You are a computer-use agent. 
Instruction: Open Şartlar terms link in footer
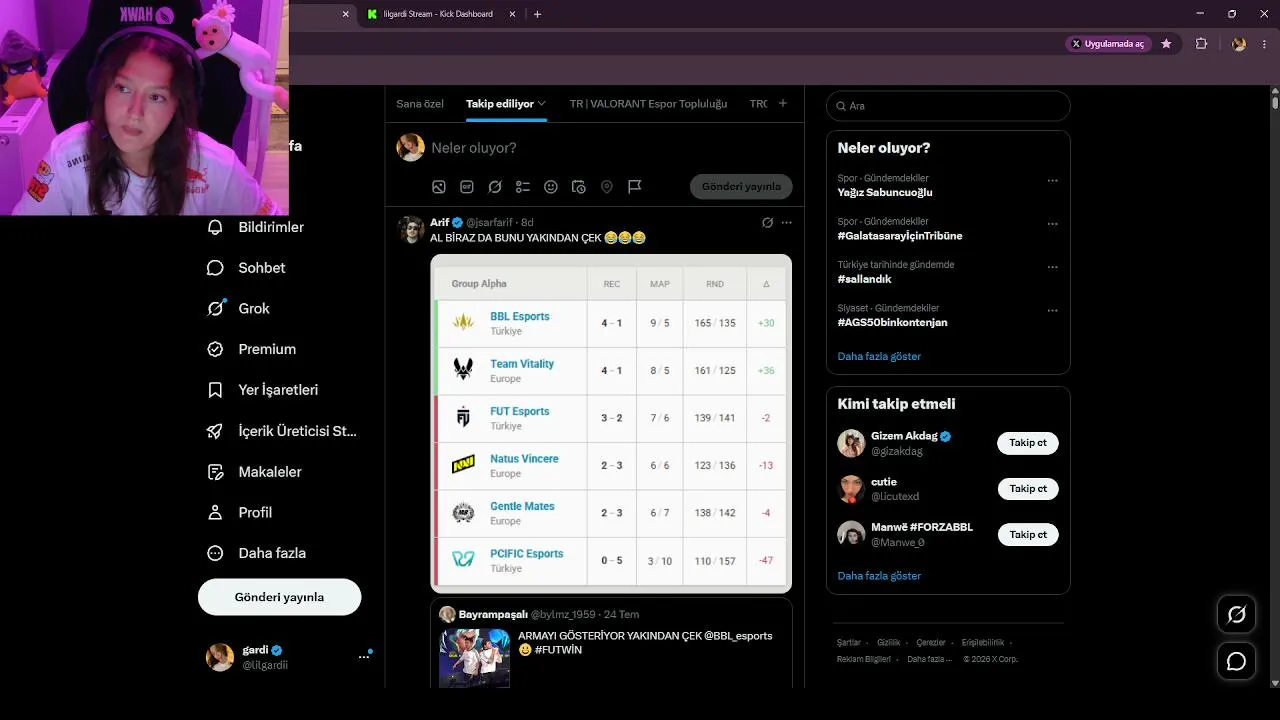[849, 642]
